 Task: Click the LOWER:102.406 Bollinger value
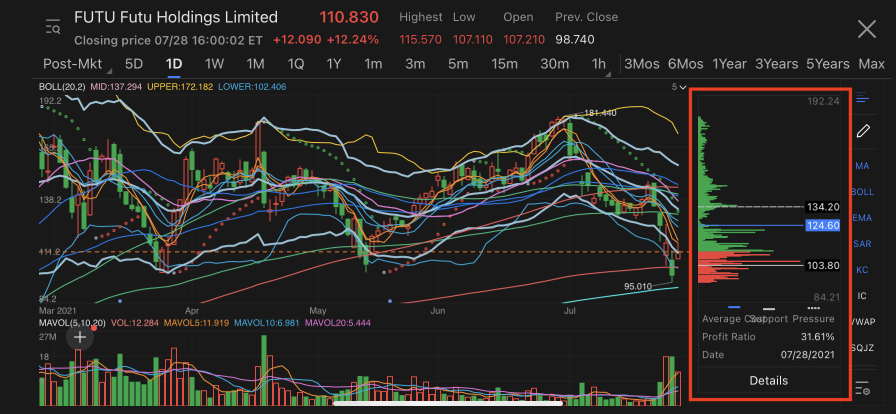(x=252, y=87)
